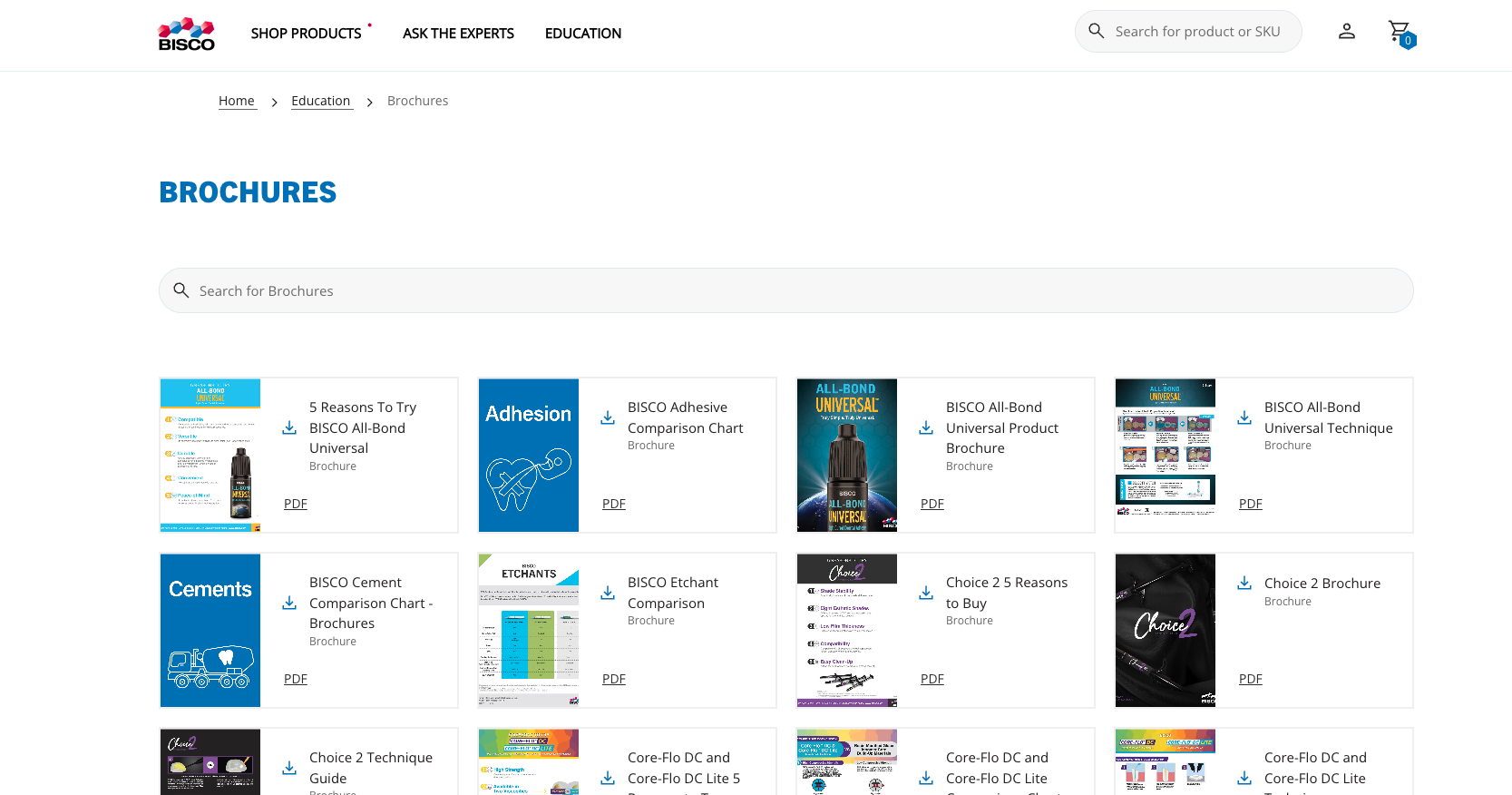Open the shopping cart icon
Image resolution: width=1512 pixels, height=795 pixels.
[1400, 33]
